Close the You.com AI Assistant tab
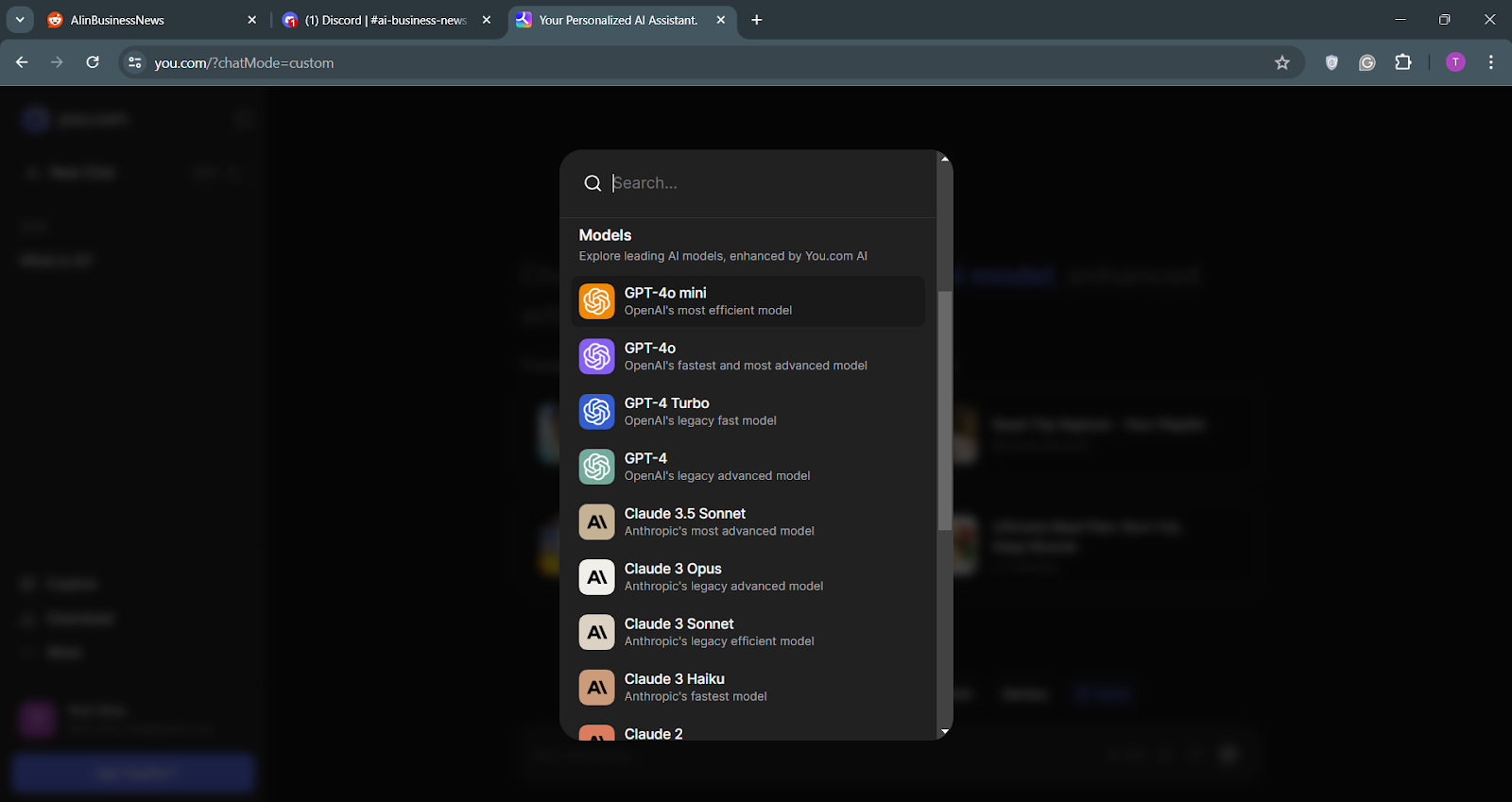1512x802 pixels. pyautogui.click(x=721, y=20)
